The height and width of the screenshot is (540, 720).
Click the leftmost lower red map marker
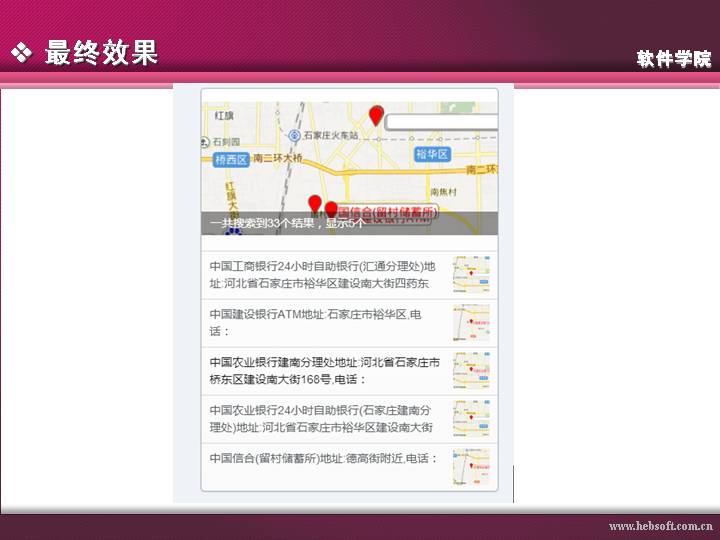315,204
